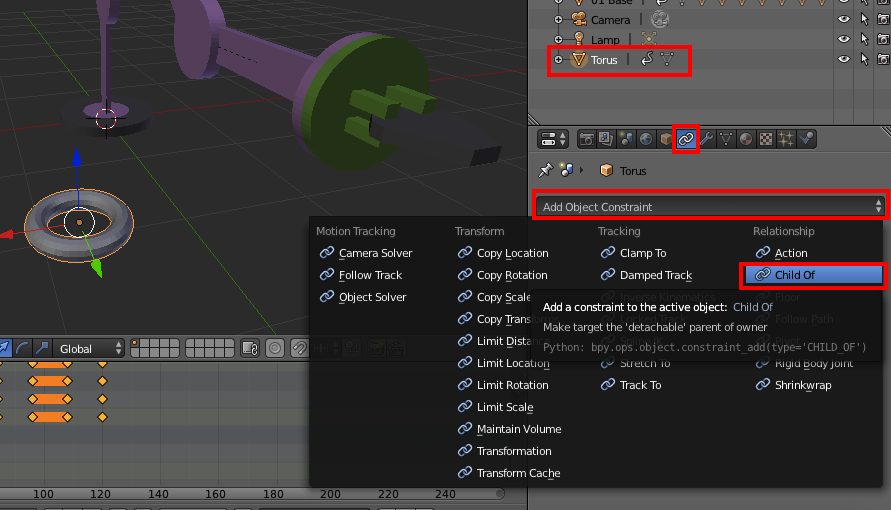
Task: Toggle renderability camera icon for Camera row
Action: 884,19
